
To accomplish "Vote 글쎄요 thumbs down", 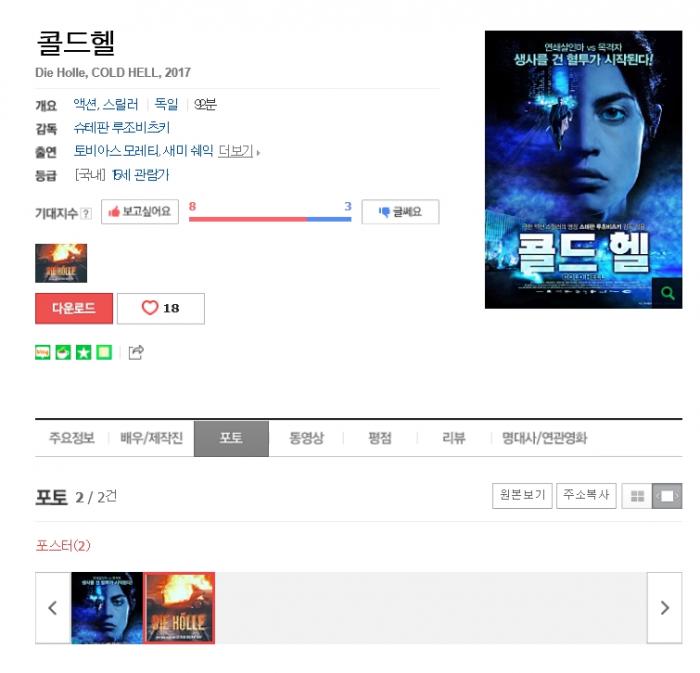I will (400, 212).
